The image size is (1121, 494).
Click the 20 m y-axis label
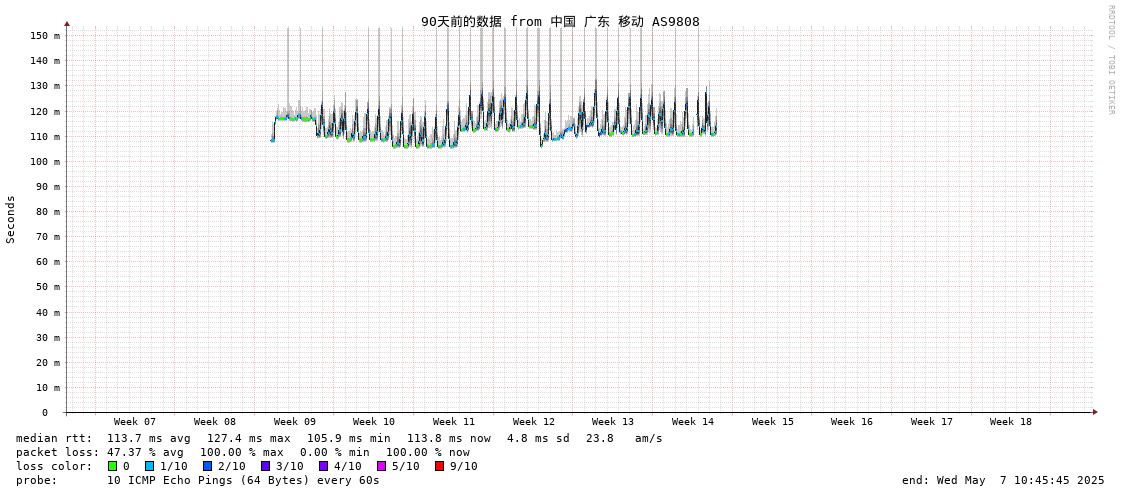pyautogui.click(x=49, y=362)
